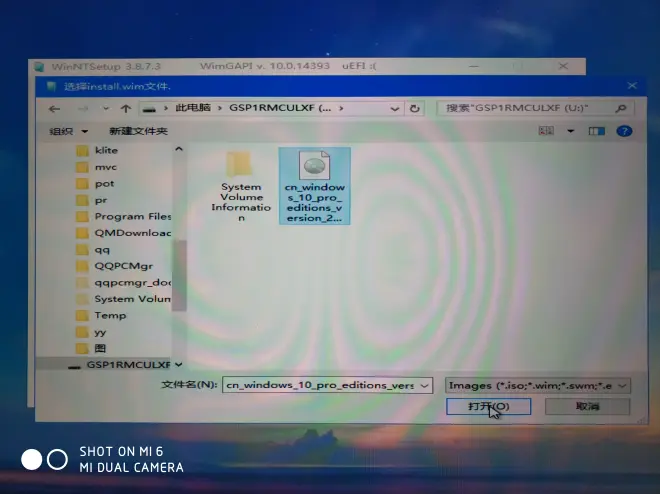Click the 文件名 filename input field

click(x=321, y=385)
